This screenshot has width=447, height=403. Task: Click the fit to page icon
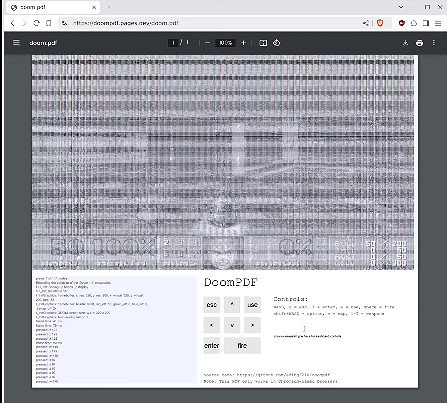(263, 43)
